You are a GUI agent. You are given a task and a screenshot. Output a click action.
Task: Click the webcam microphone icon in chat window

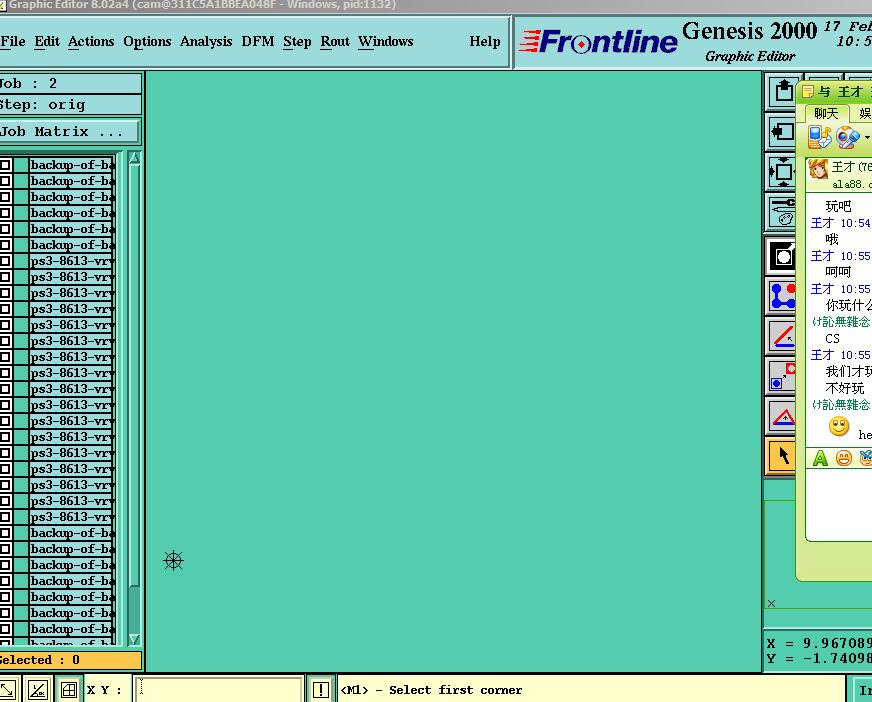click(x=847, y=137)
